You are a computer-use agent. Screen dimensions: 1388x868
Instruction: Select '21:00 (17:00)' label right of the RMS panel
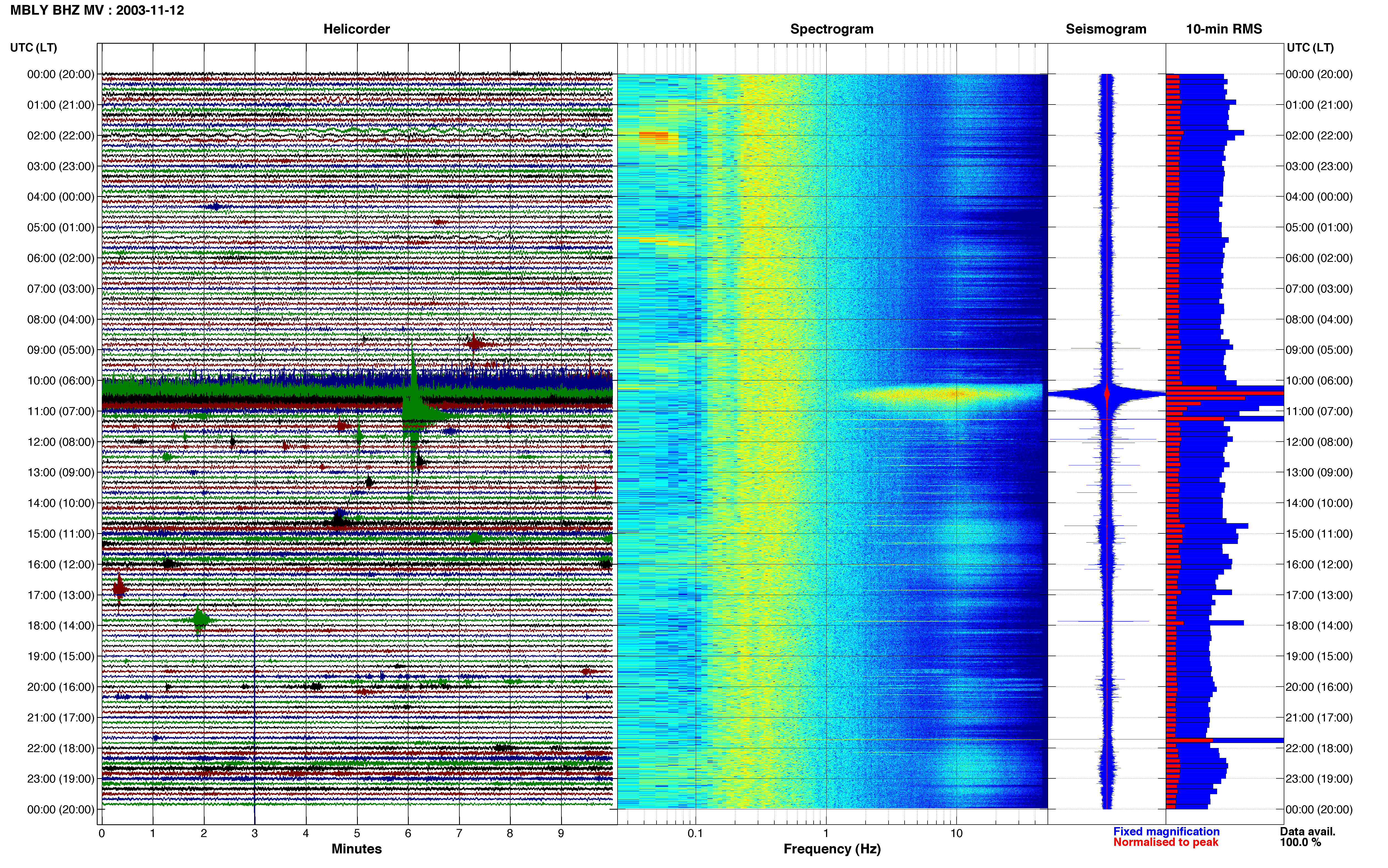point(1319,718)
